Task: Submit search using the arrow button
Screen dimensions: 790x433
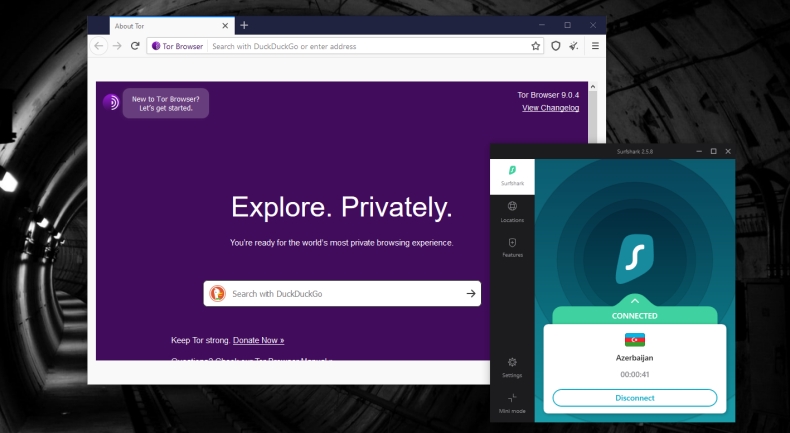Action: point(470,294)
